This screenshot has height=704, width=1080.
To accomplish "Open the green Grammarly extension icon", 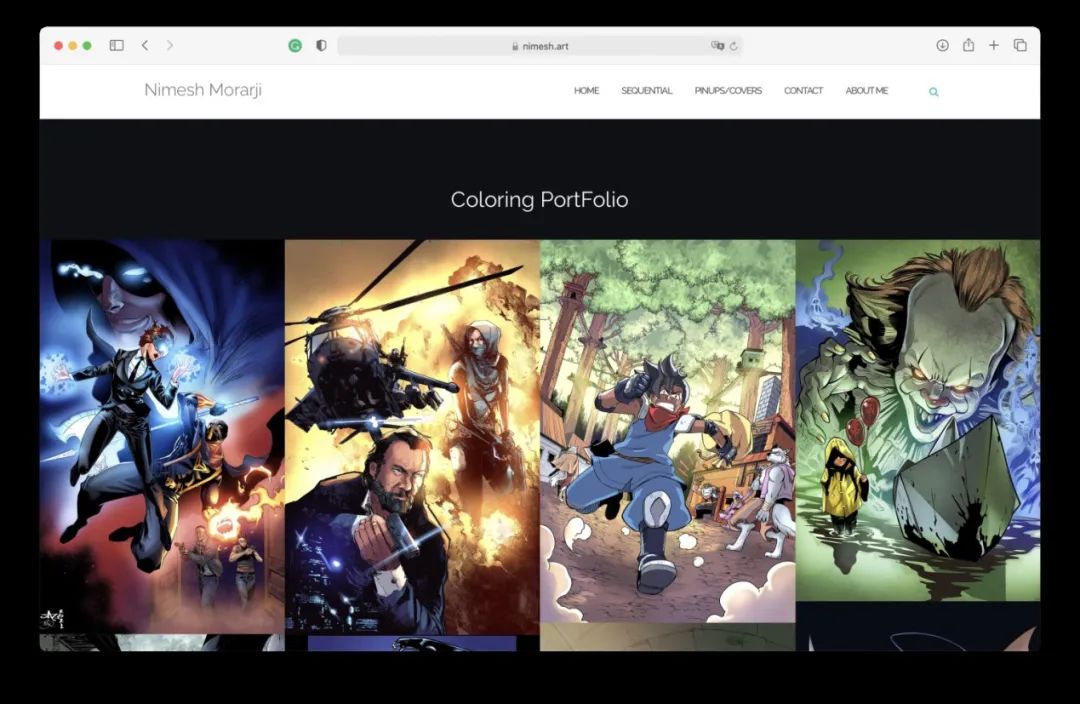I will tap(295, 46).
